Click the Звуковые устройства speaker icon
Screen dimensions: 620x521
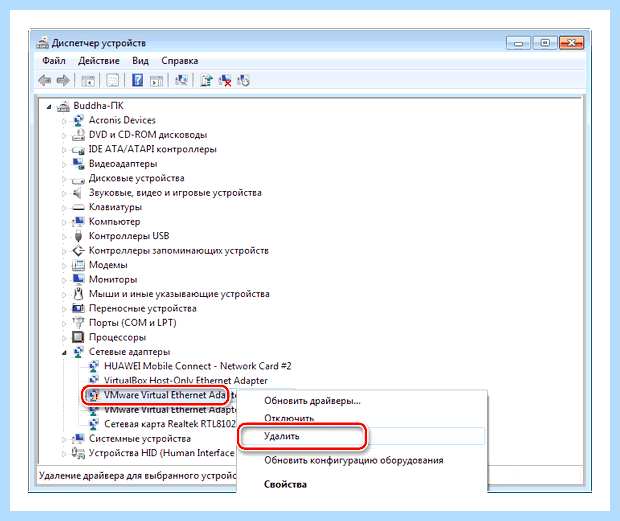tap(77, 193)
